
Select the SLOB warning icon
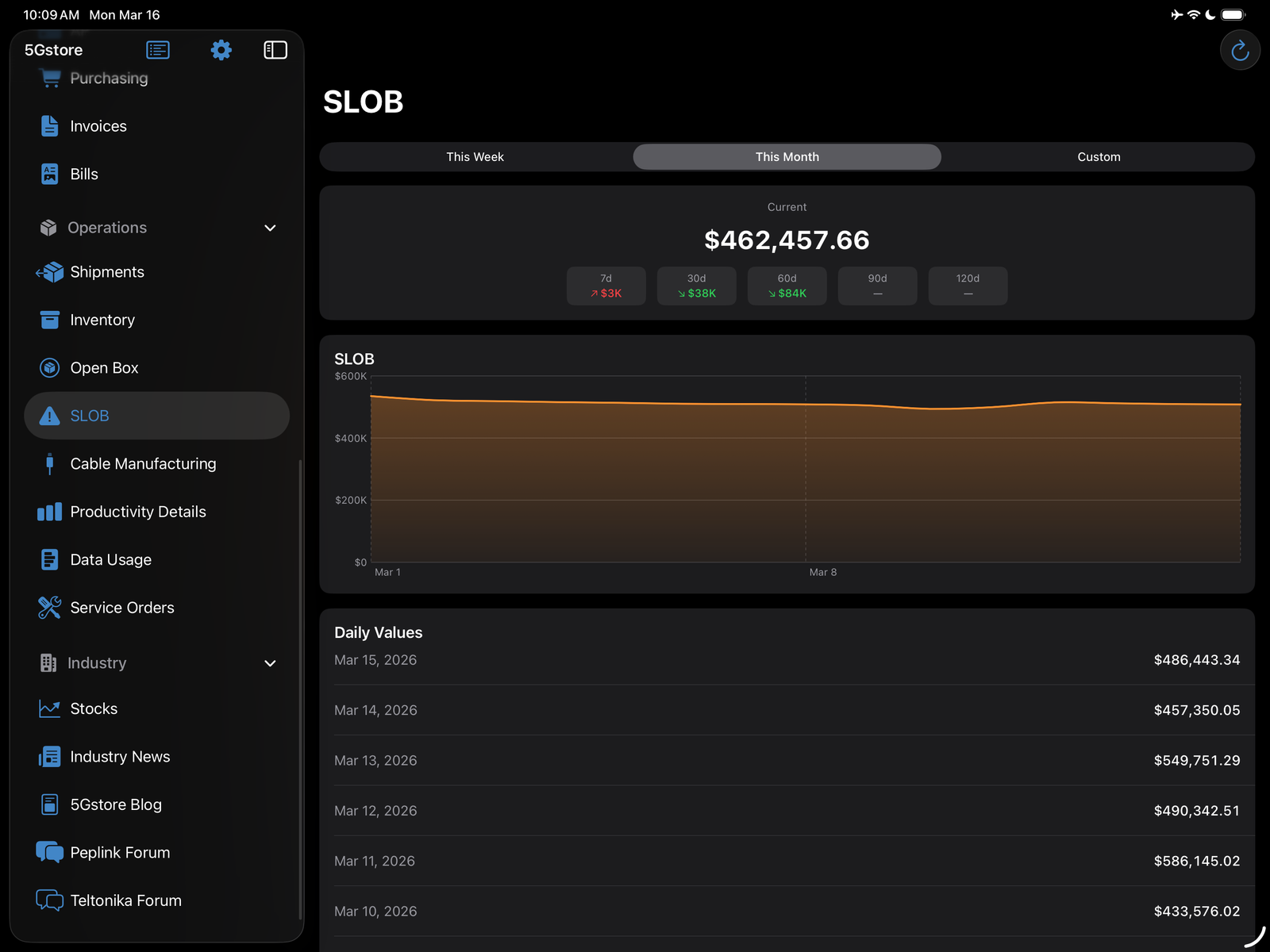click(48, 416)
